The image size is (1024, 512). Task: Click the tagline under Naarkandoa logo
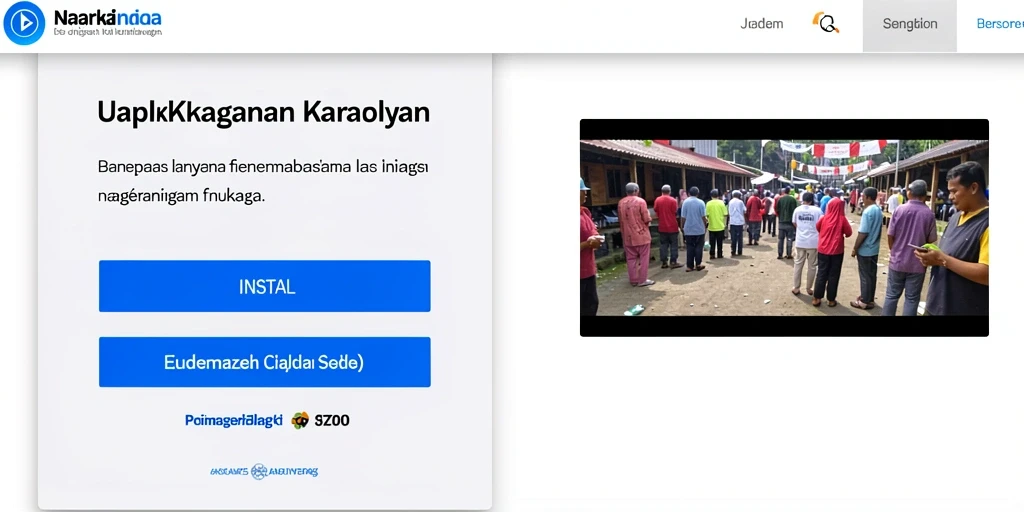pyautogui.click(x=108, y=32)
